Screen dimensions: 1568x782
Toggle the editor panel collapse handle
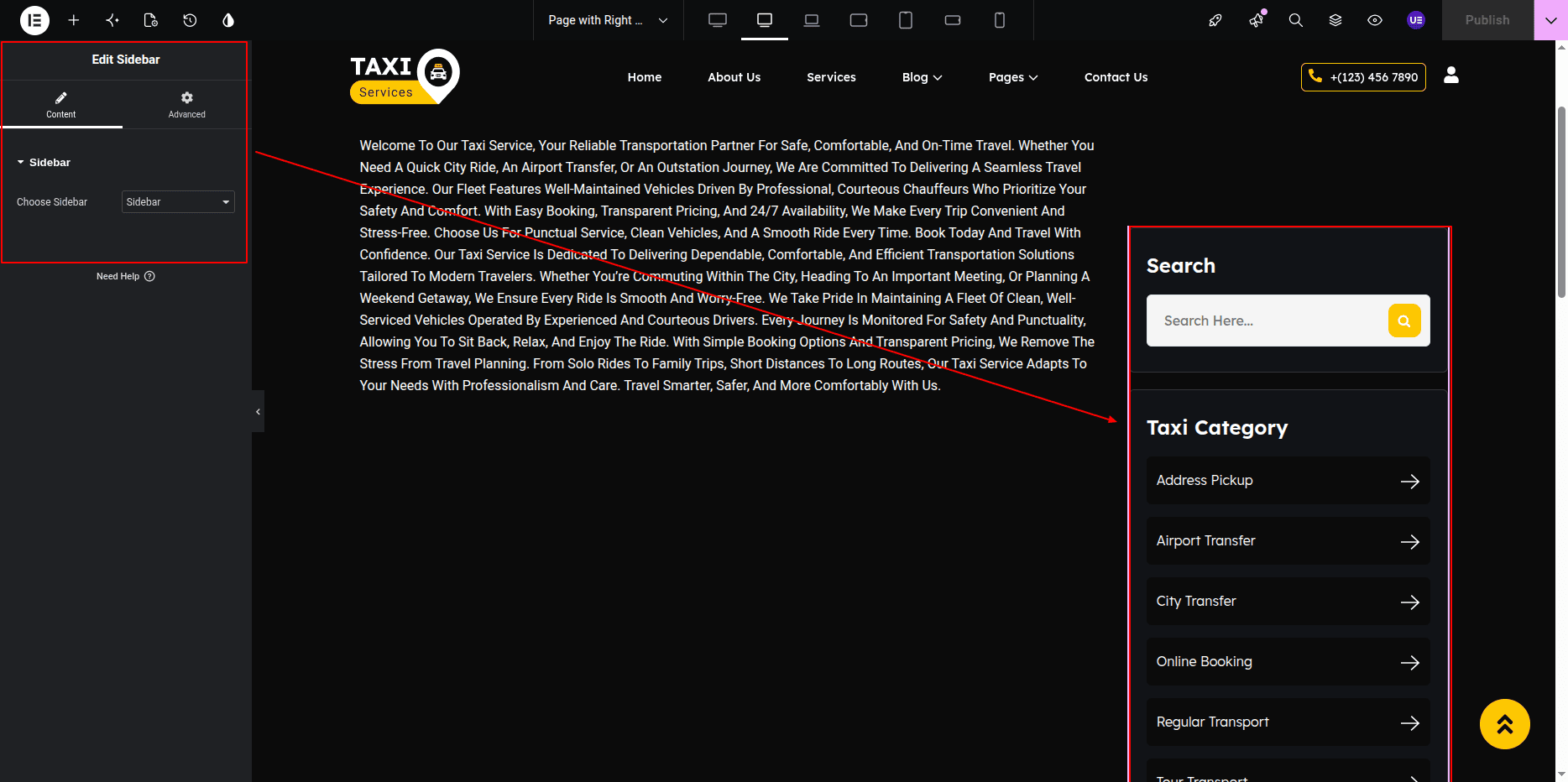(x=258, y=411)
